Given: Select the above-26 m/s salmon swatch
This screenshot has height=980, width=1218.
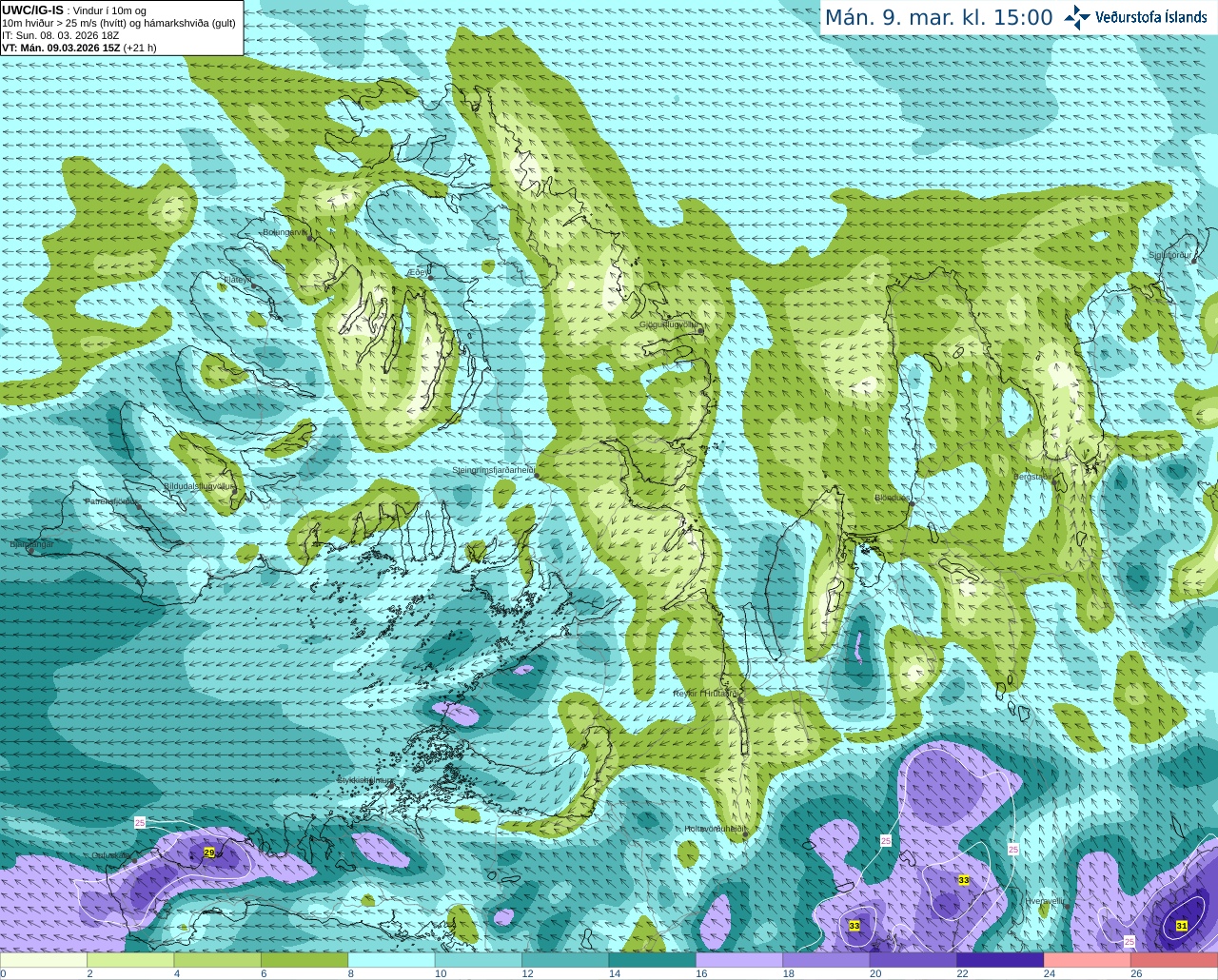Looking at the screenshot, I should coord(1175,960).
